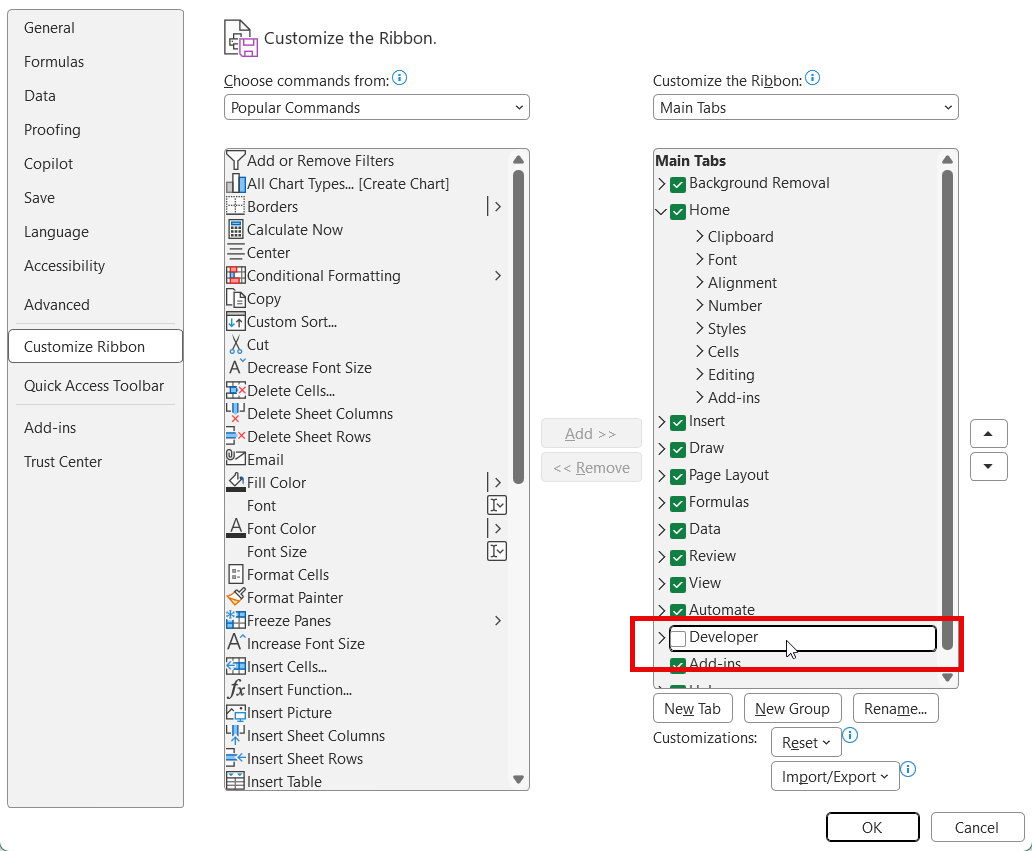The width and height of the screenshot is (1032, 851).
Task: Click the Insert Cells icon
Action: [x=236, y=667]
